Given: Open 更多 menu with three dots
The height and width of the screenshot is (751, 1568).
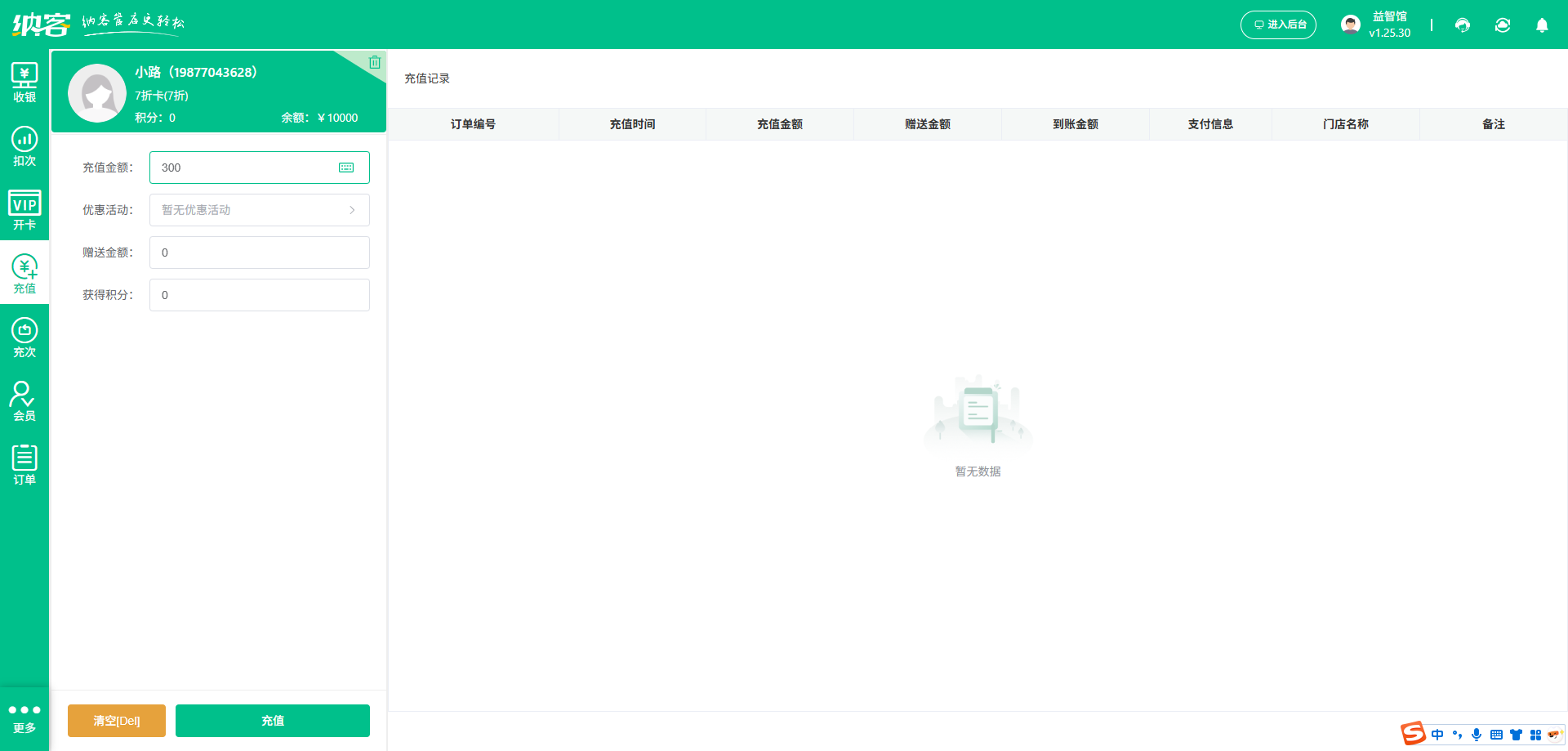Looking at the screenshot, I should point(24,717).
